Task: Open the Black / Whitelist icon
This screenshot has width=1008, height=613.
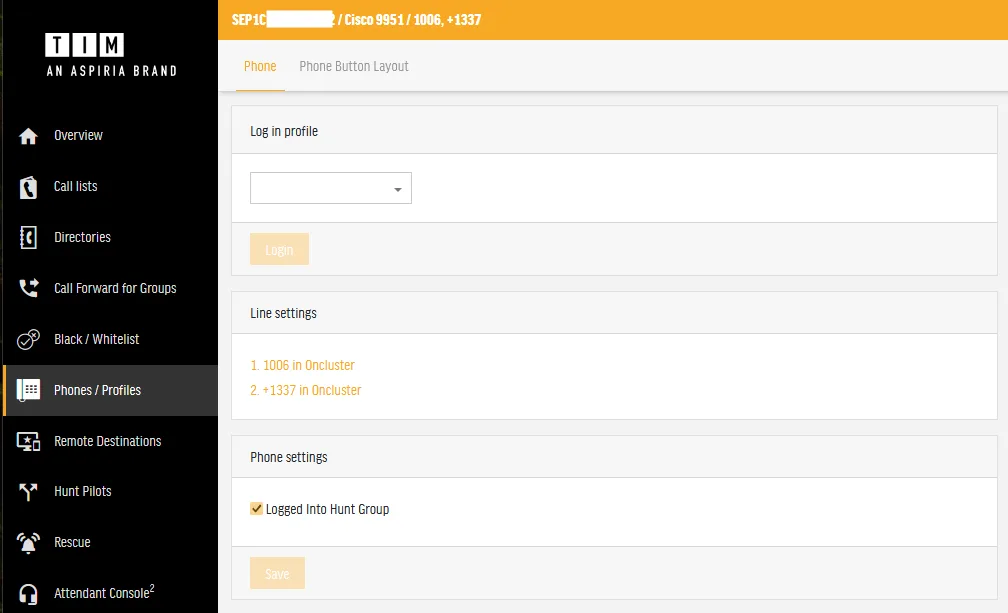Action: pos(28,339)
